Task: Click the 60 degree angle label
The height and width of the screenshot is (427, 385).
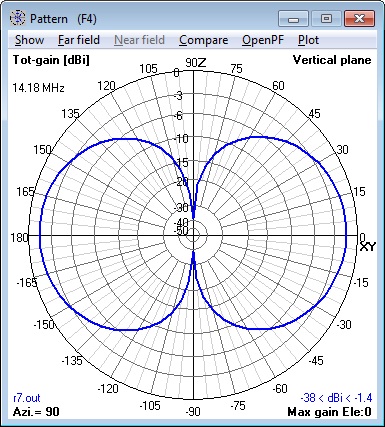Action: coord(278,86)
